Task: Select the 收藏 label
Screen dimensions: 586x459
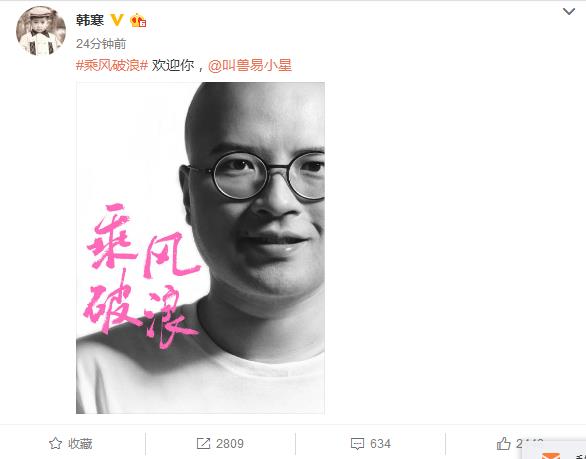Action: 80,444
